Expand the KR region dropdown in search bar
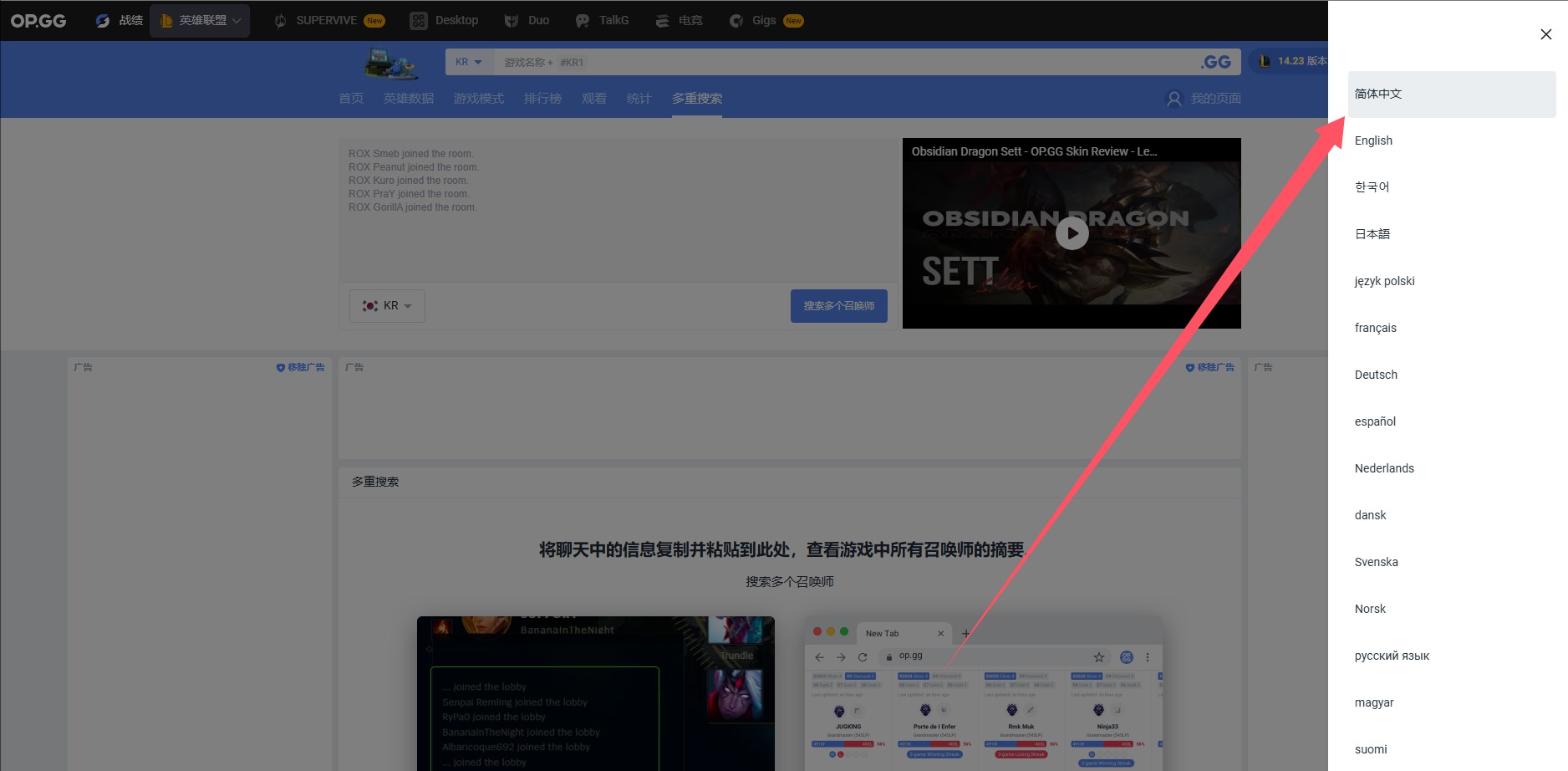Image resolution: width=1568 pixels, height=771 pixels. (469, 61)
